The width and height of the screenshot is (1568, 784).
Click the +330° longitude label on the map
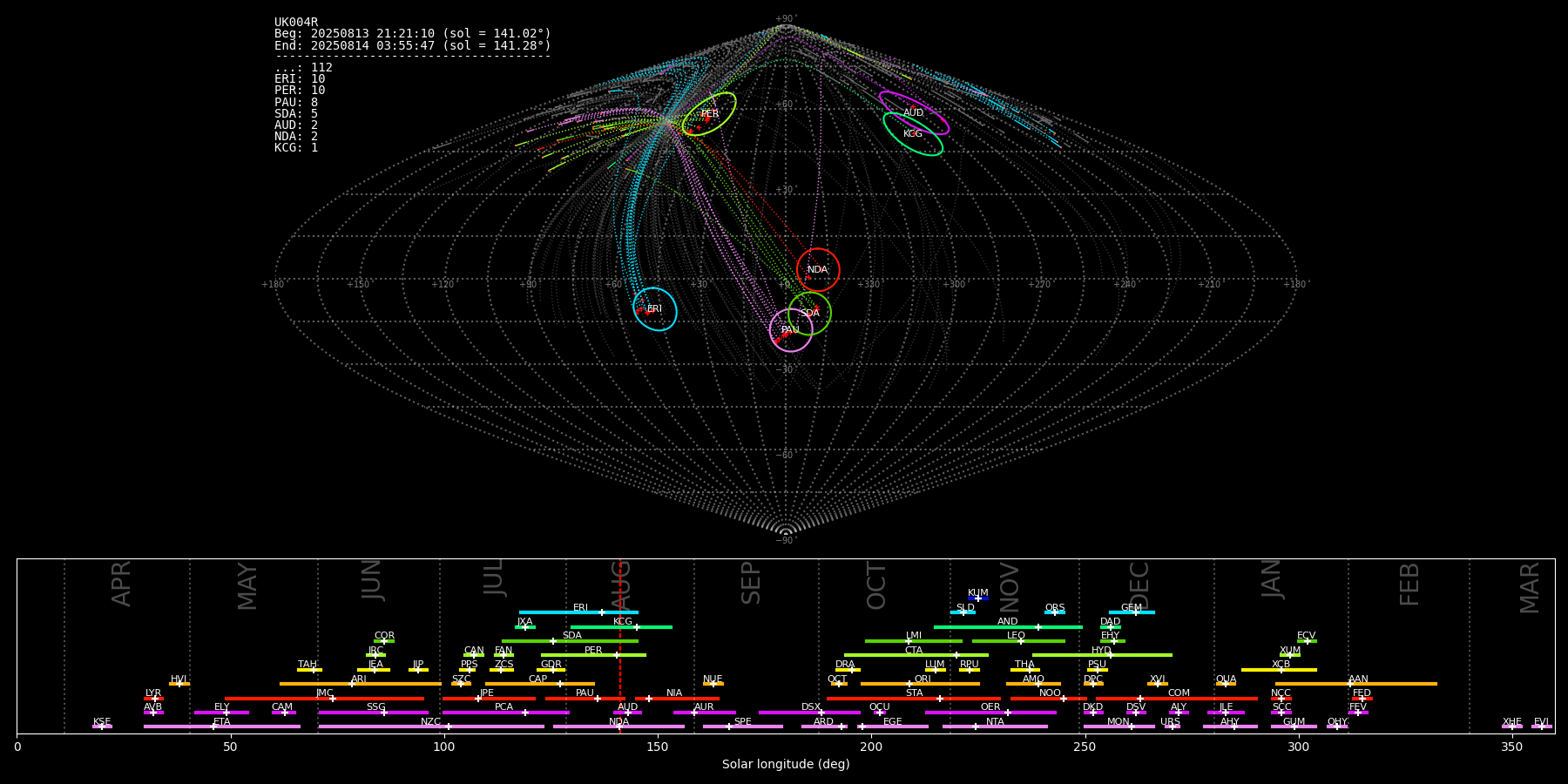(x=868, y=284)
